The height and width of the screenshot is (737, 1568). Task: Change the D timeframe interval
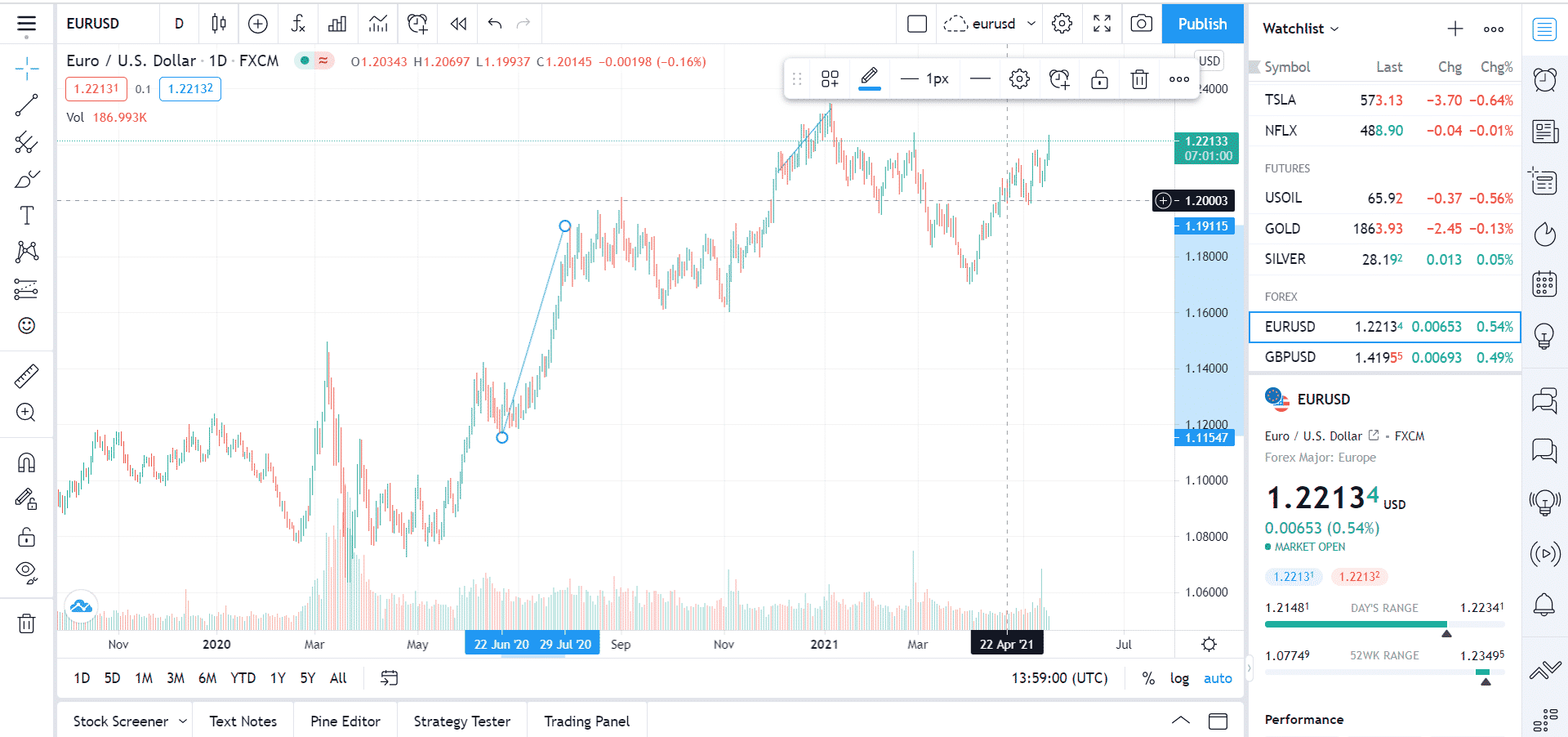[179, 24]
